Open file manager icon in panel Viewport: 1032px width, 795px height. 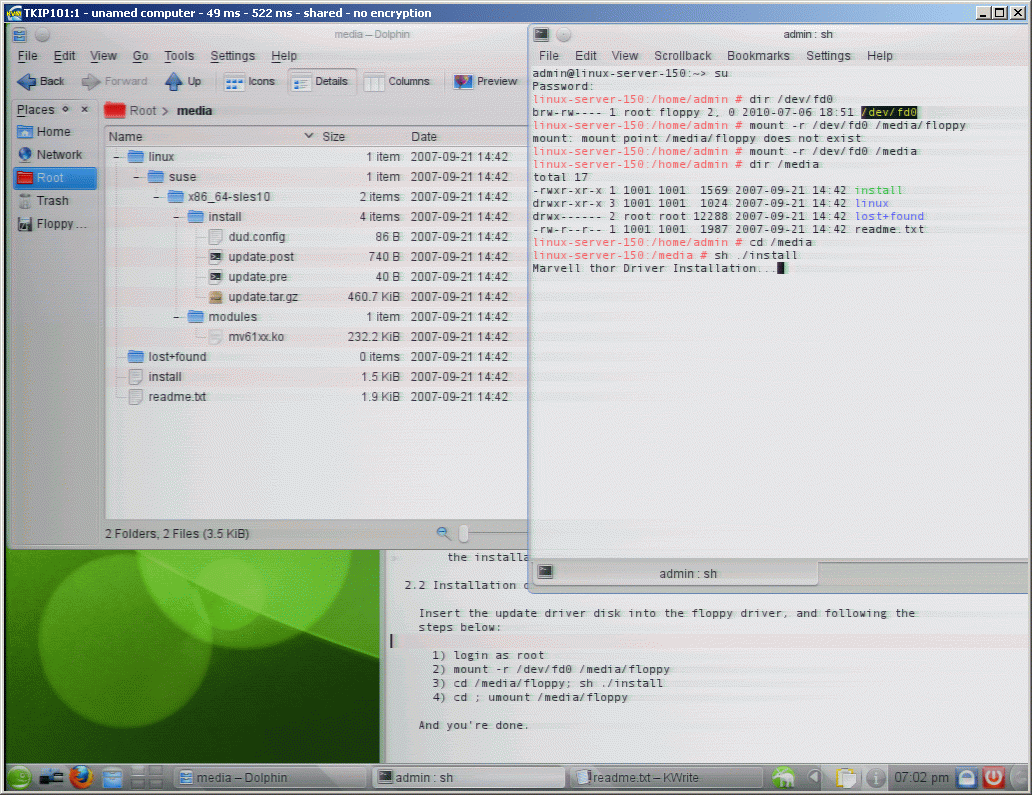[112, 778]
